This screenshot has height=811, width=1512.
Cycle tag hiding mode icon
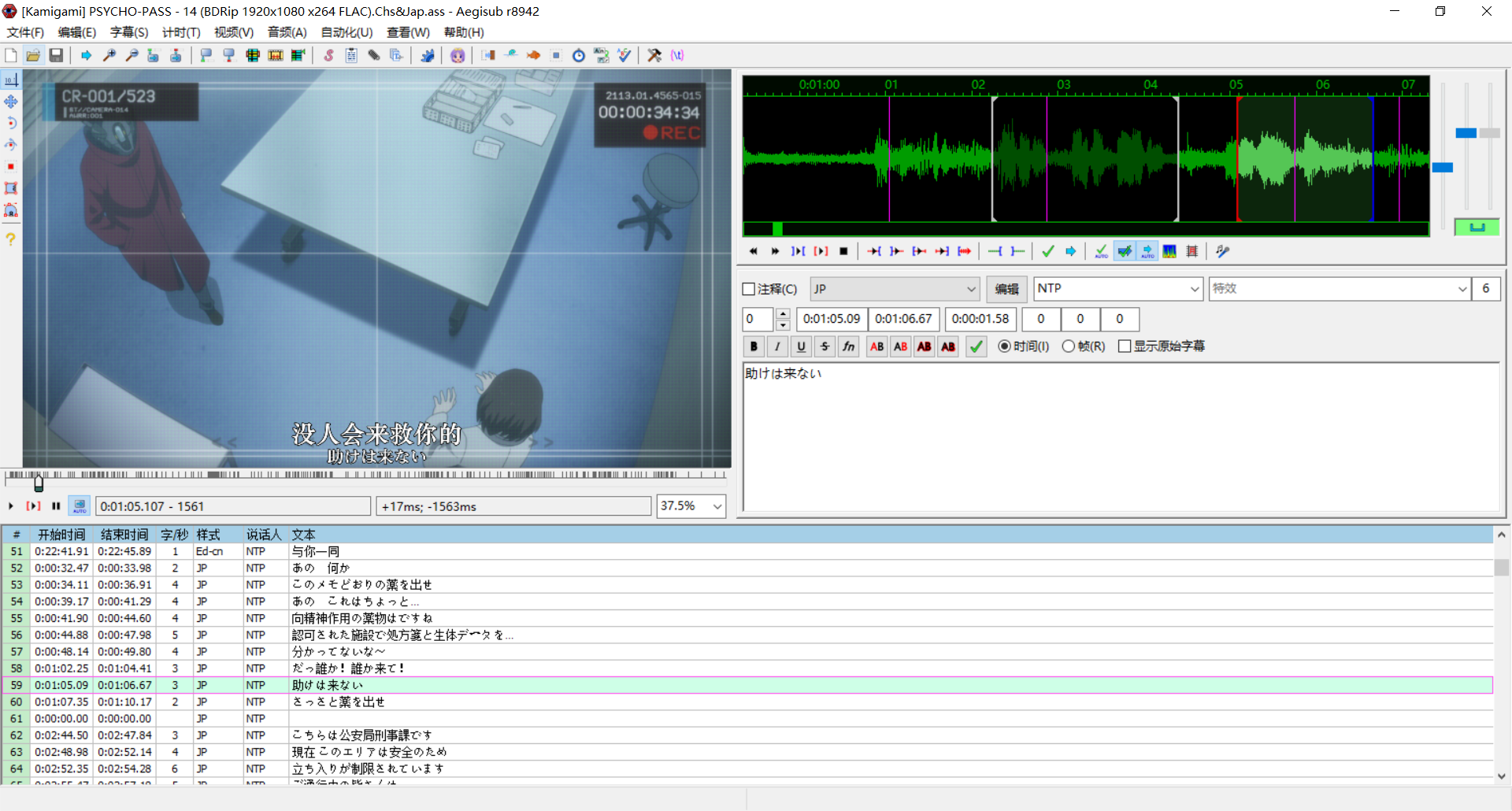pyautogui.click(x=677, y=55)
